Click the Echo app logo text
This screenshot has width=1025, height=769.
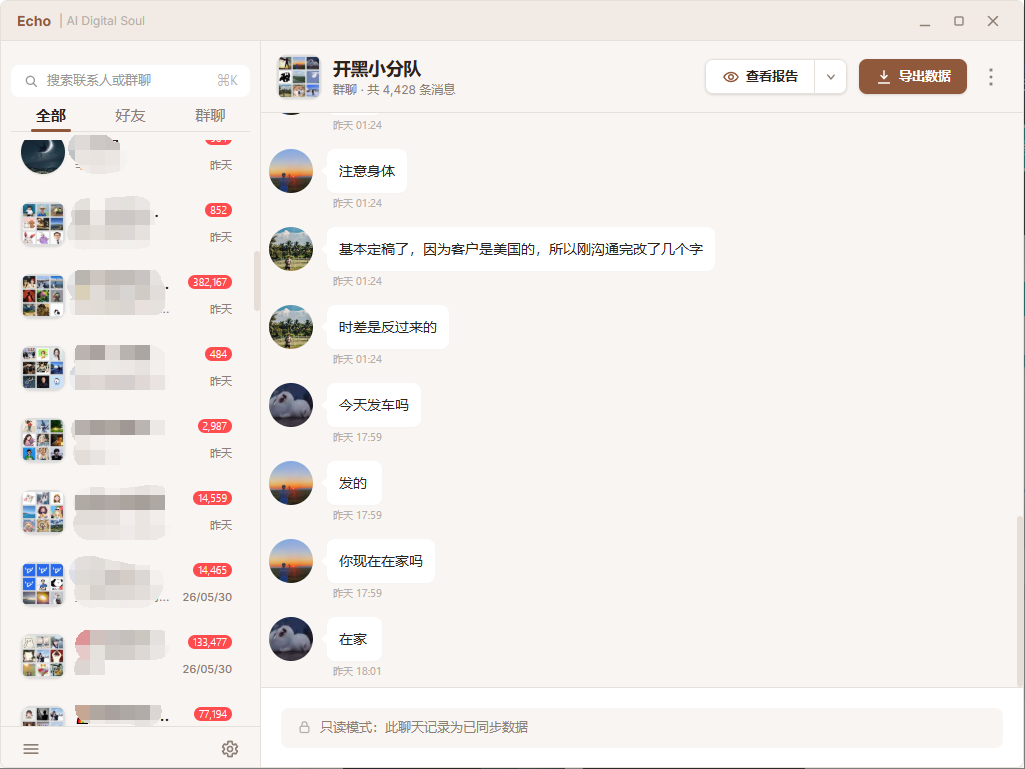34,21
